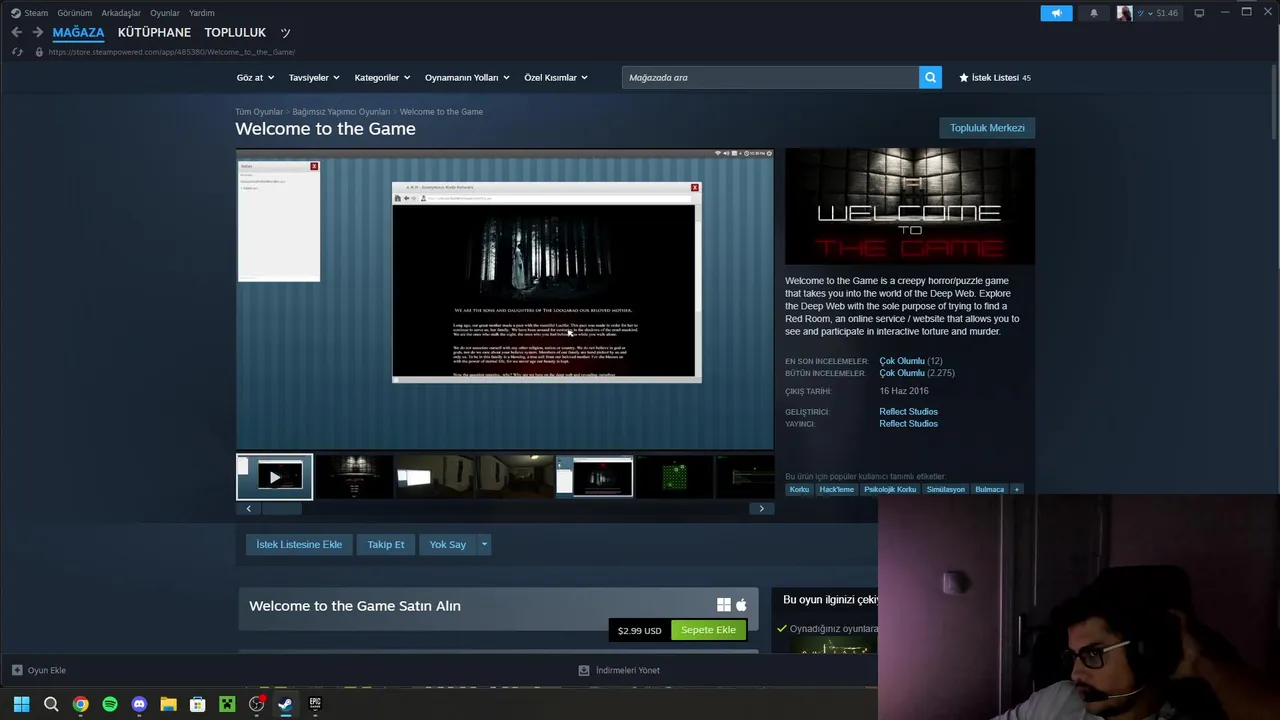Click the Steam logo in menu bar
This screenshot has height=720, width=1280.
click(15, 13)
